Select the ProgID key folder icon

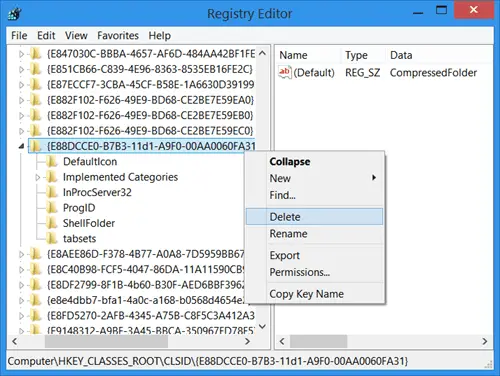52,208
